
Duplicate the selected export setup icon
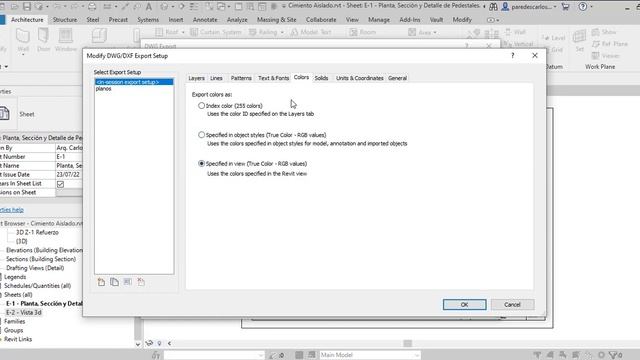(x=114, y=282)
